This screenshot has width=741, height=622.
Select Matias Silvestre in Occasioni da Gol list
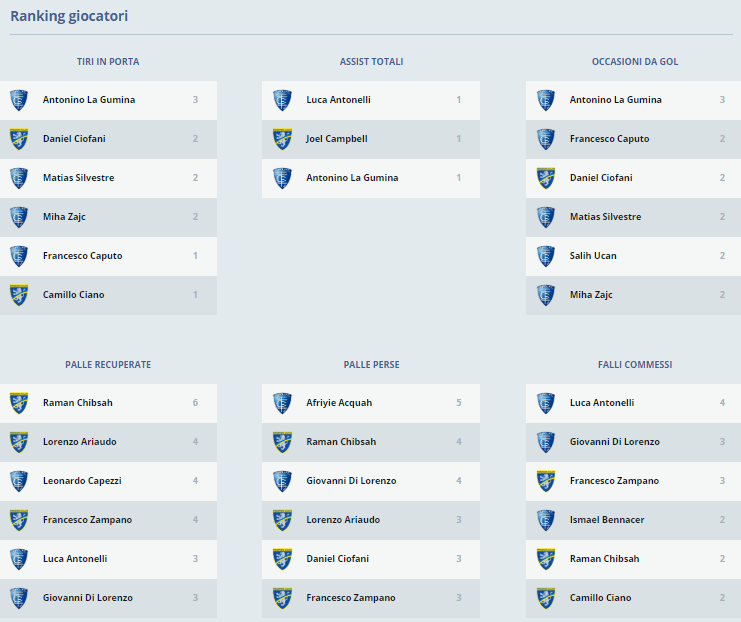point(605,217)
